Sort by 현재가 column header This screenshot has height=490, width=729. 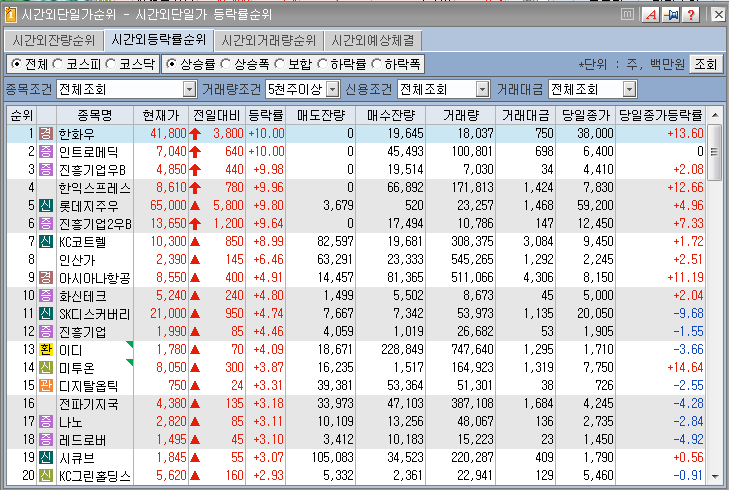click(x=161, y=115)
